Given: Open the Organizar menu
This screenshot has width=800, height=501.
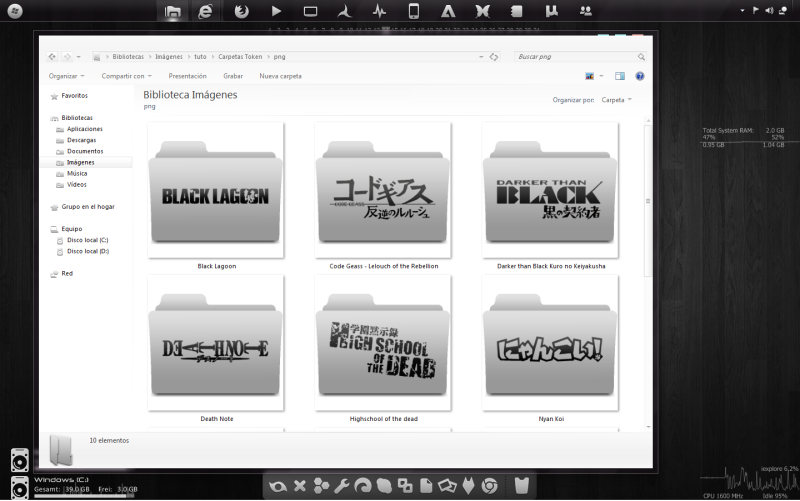Looking at the screenshot, I should (66, 76).
